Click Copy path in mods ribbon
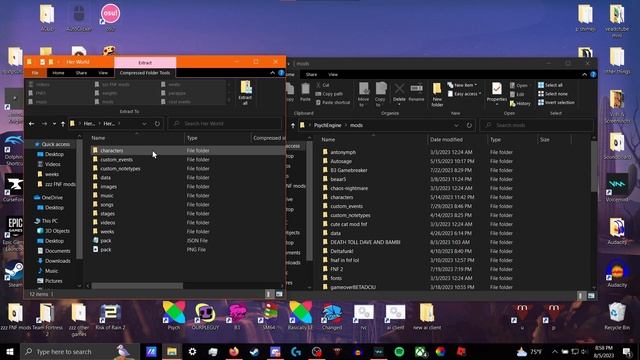Viewport: 640px width, 360px height. click(x=329, y=94)
